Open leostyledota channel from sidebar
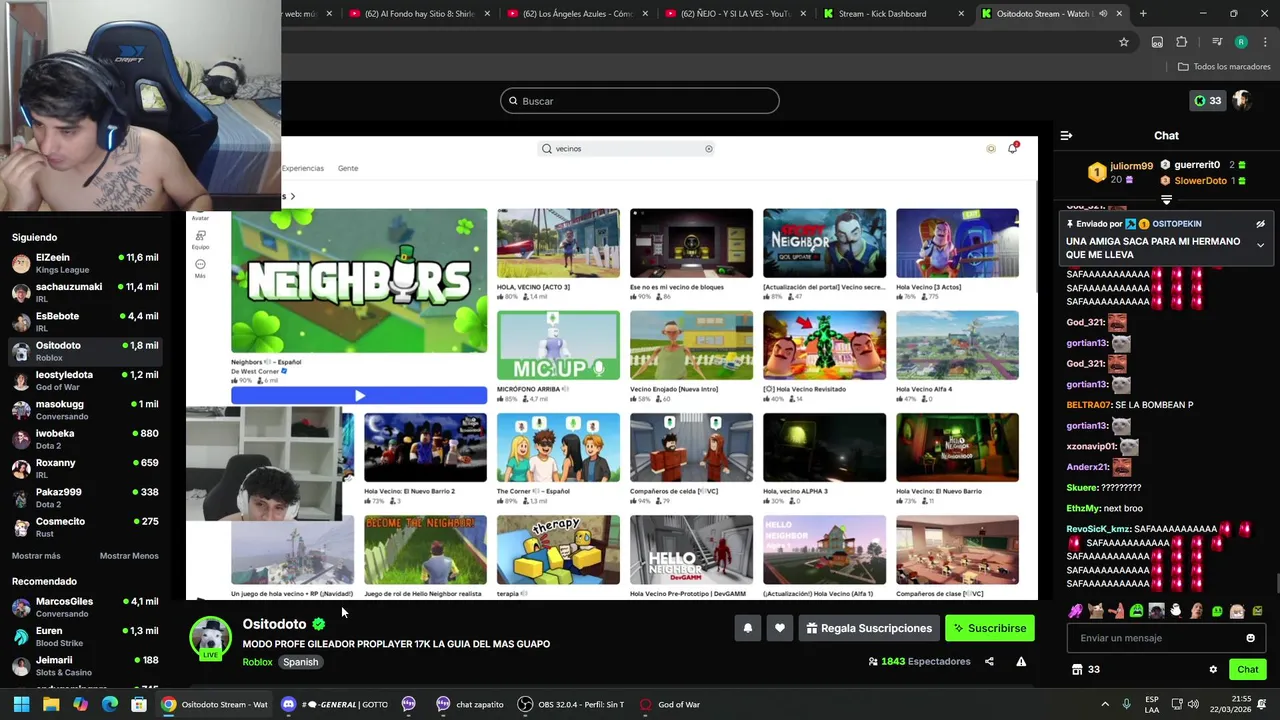 (85, 380)
